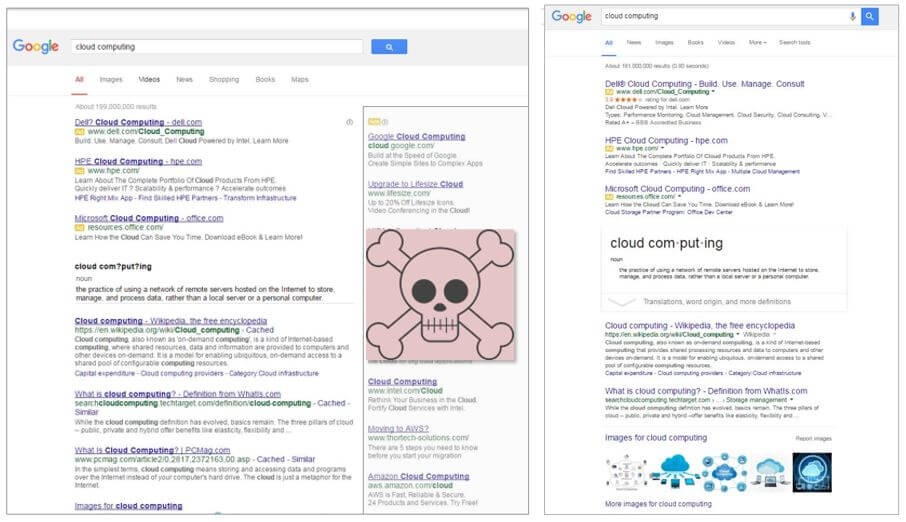
Task: Open dropdown arrow after Storage management breadcrumb
Action: [792, 400]
